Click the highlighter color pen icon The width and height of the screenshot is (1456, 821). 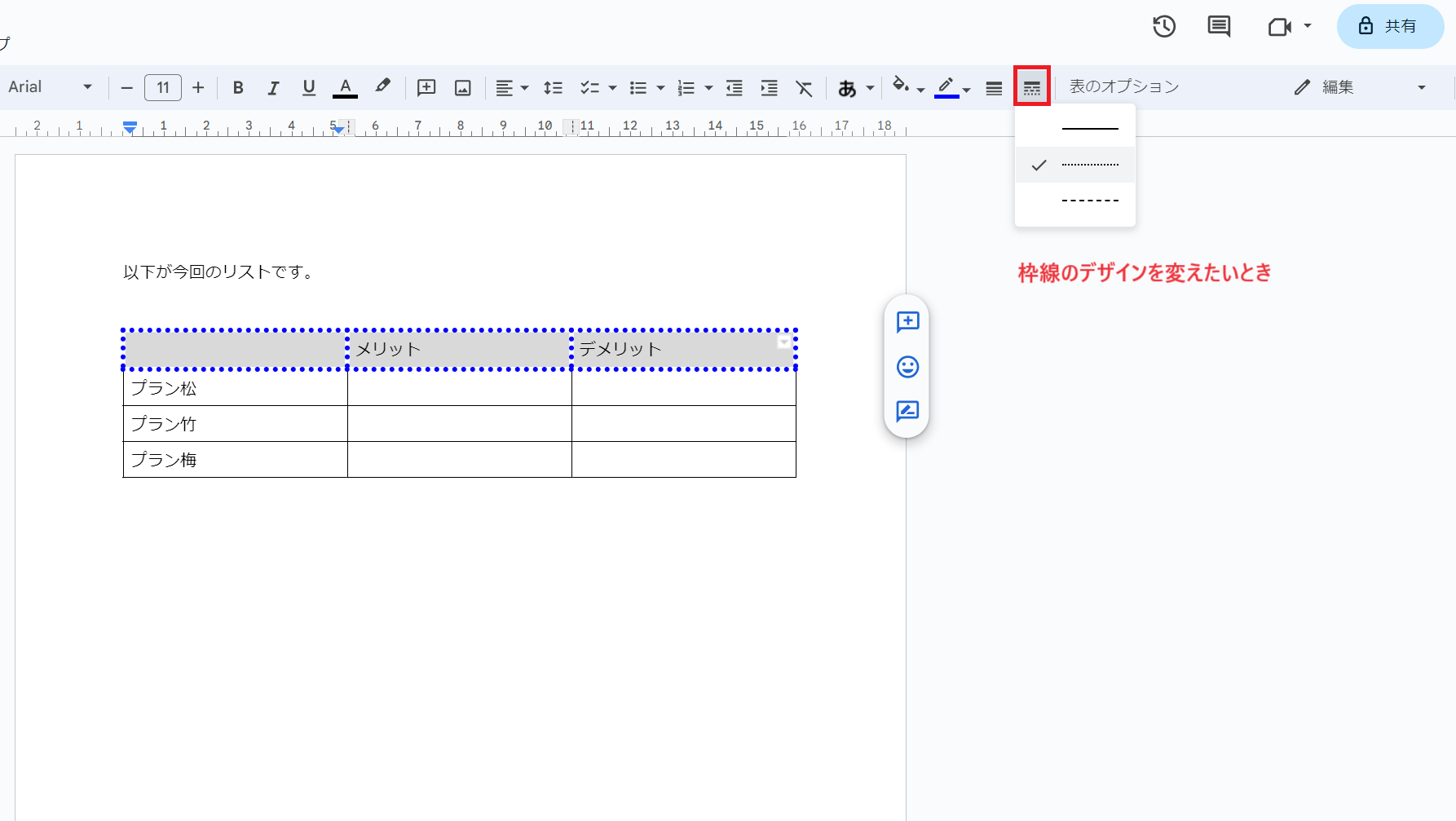click(x=382, y=86)
